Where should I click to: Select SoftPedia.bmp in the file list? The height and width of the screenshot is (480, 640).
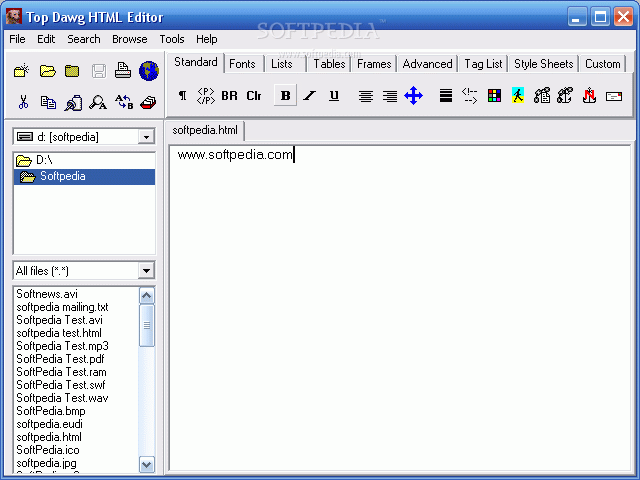click(51, 411)
